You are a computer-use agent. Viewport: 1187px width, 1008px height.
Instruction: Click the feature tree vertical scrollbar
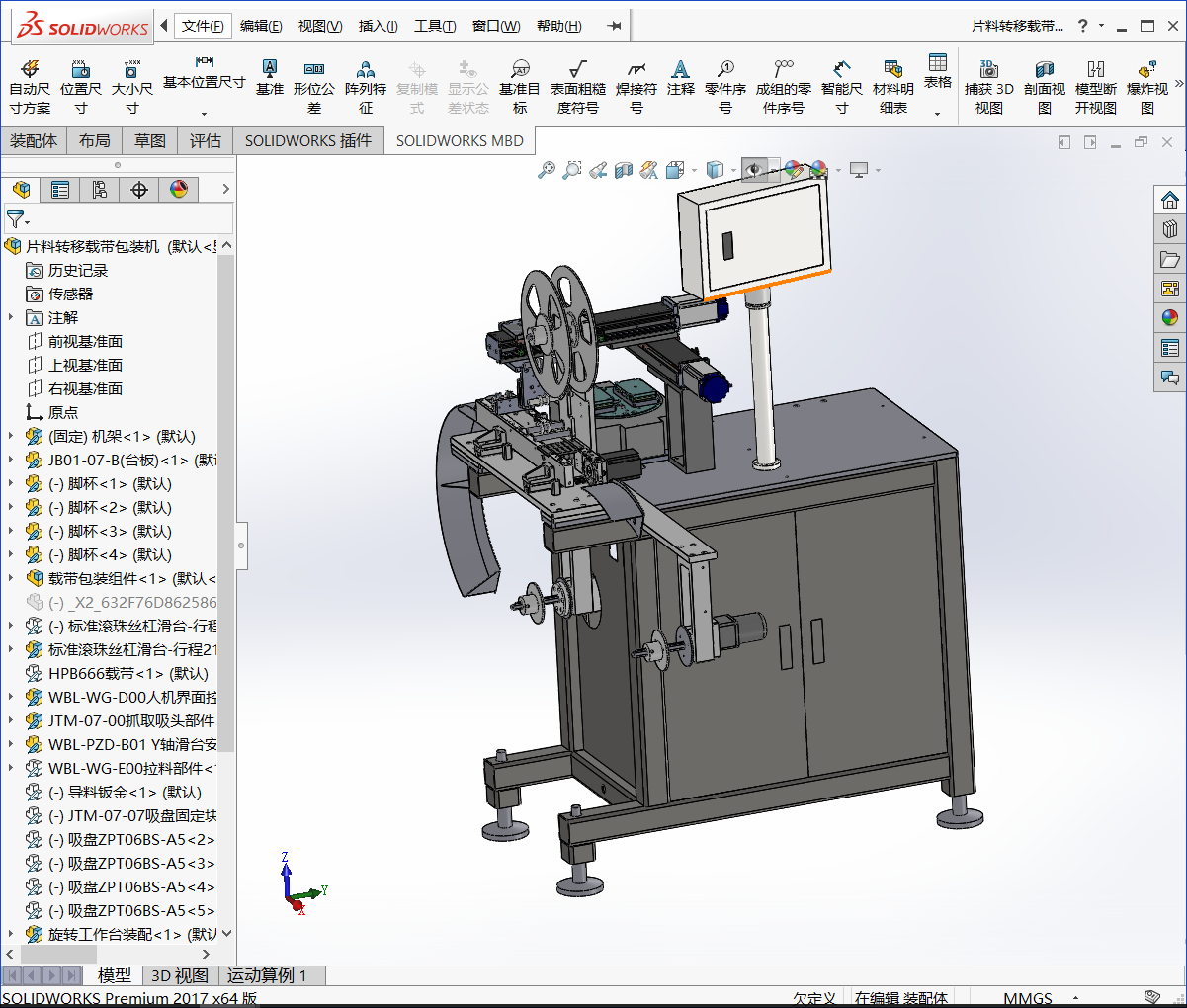click(225, 504)
